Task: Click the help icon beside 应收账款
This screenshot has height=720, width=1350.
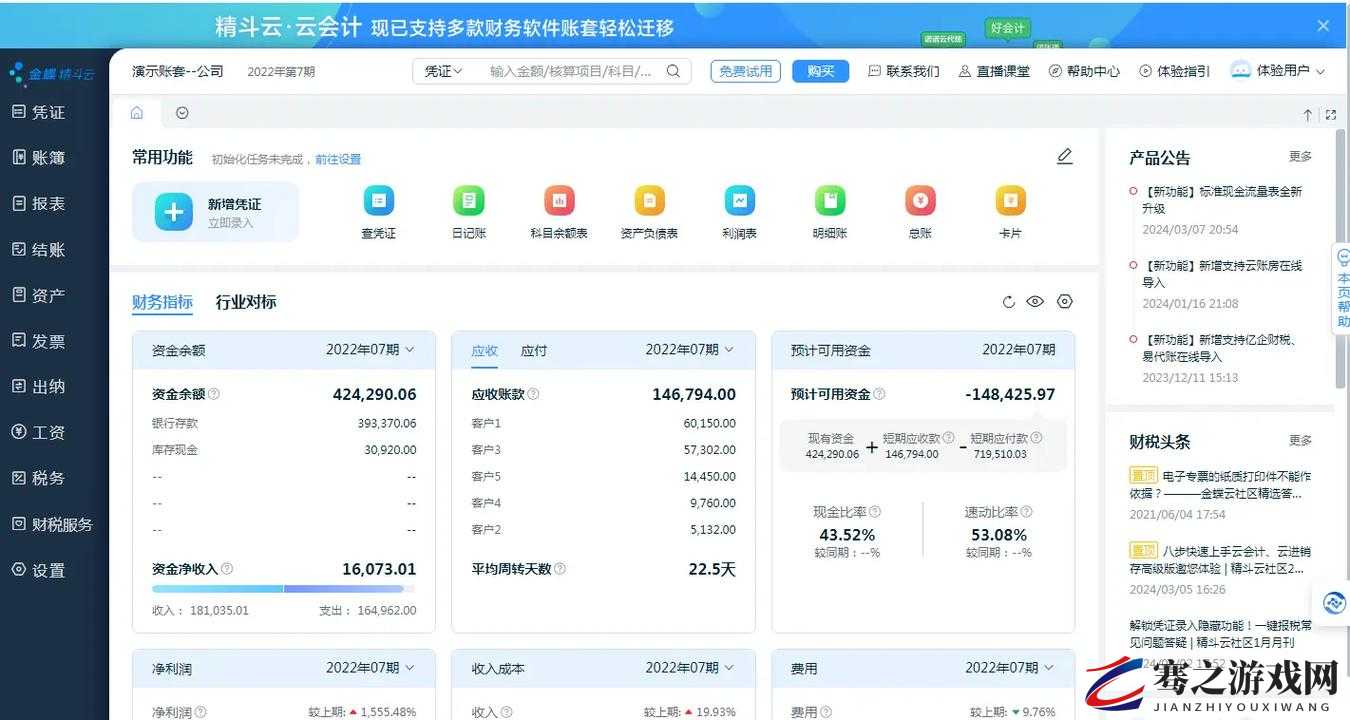Action: click(x=533, y=395)
